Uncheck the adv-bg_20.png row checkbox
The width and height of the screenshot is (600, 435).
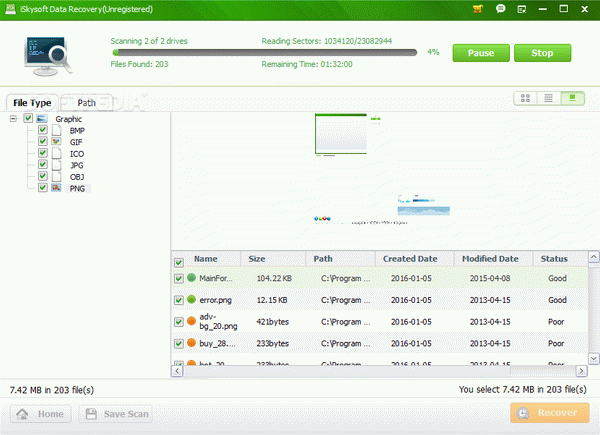point(179,322)
